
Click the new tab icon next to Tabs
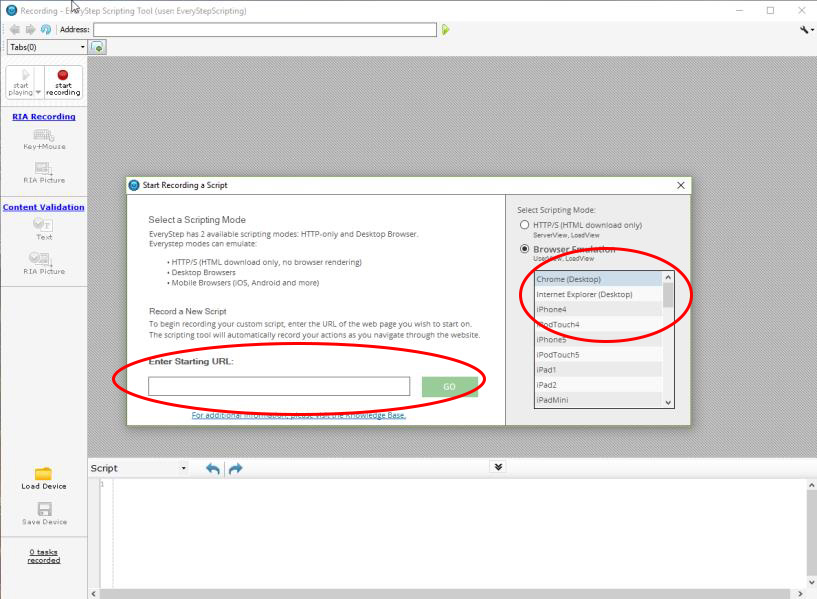(x=97, y=47)
